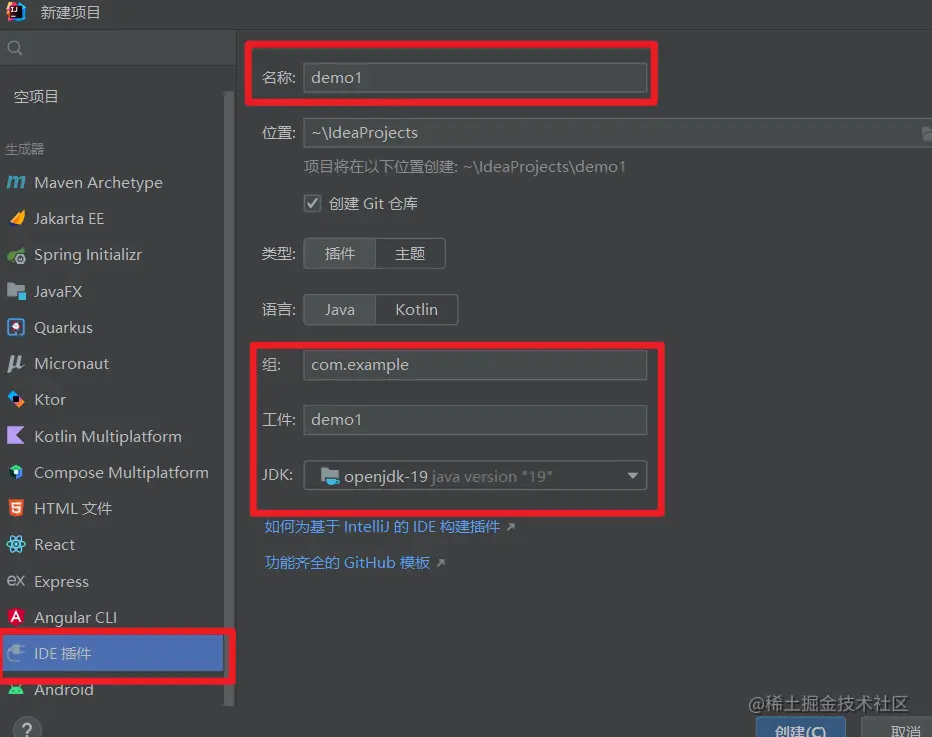
Task: Click the search magnifier icon
Action: click(x=15, y=48)
